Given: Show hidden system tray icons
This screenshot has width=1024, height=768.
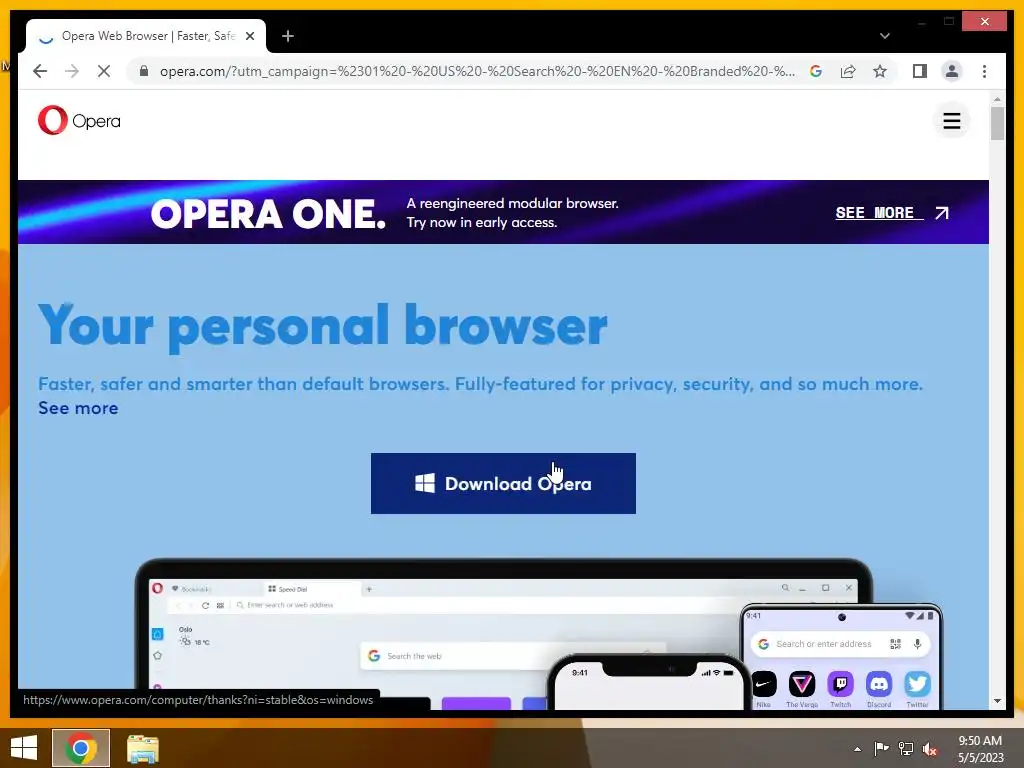Looking at the screenshot, I should [x=857, y=749].
